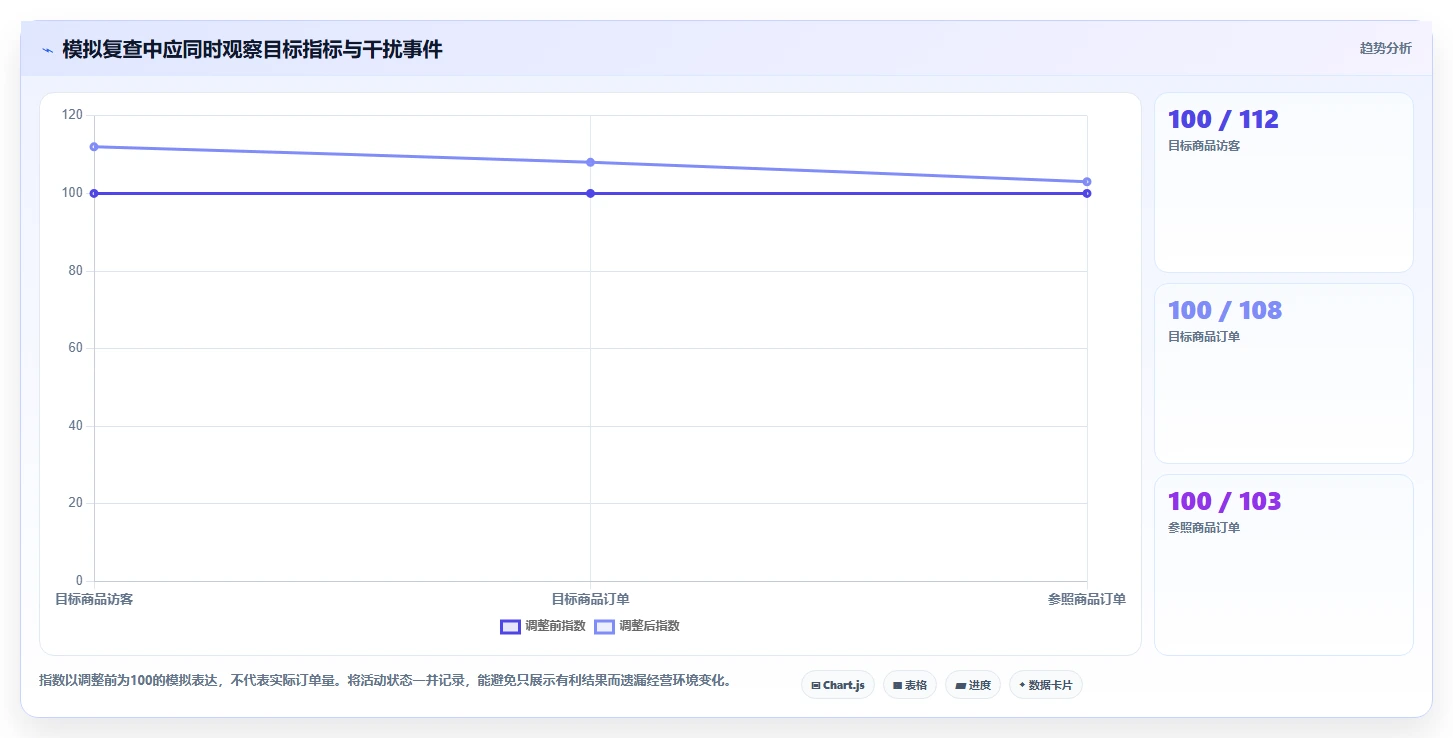Select the 进度 chip

[x=973, y=685]
